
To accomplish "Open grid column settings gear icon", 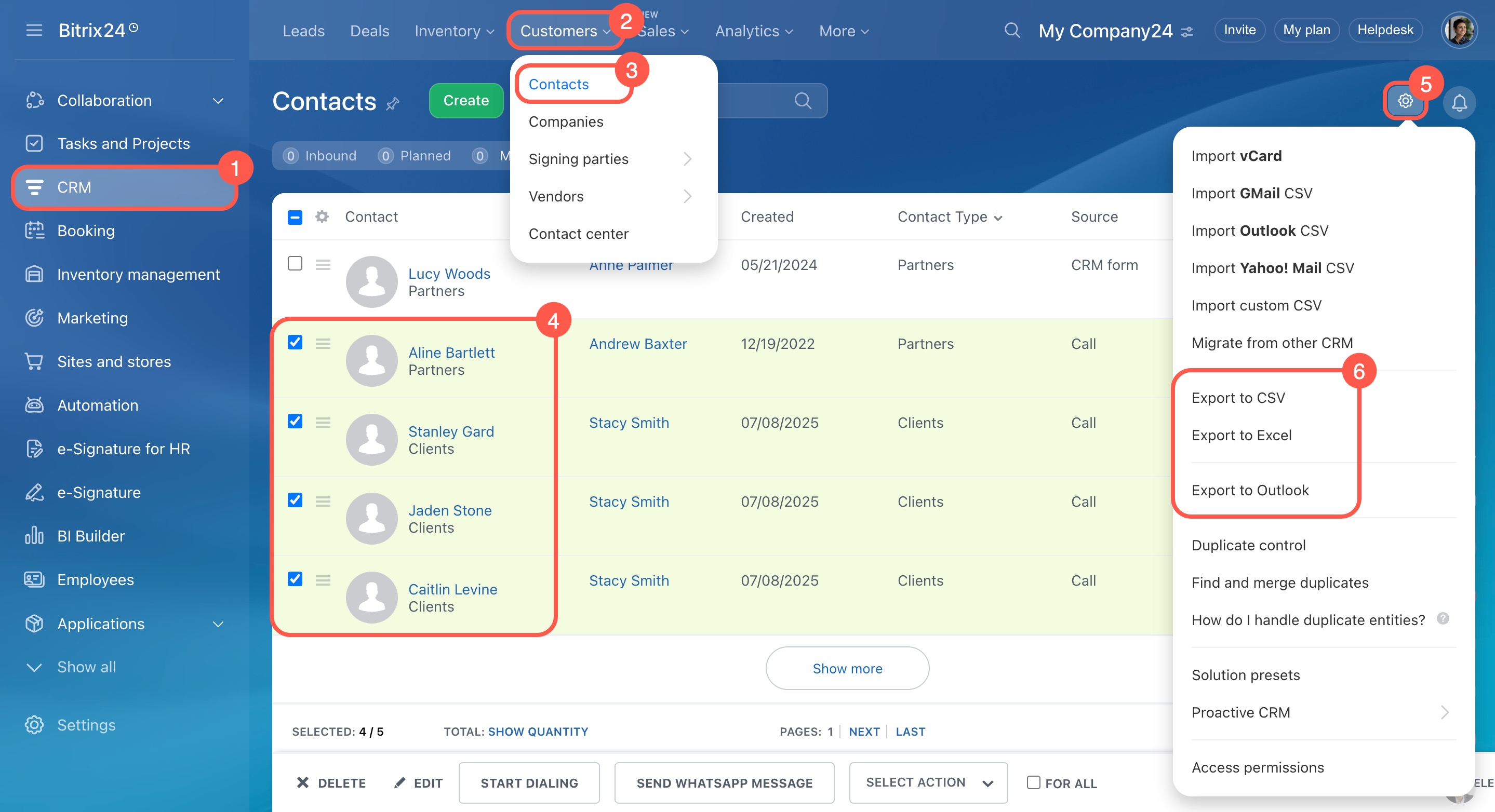I will coord(322,216).
